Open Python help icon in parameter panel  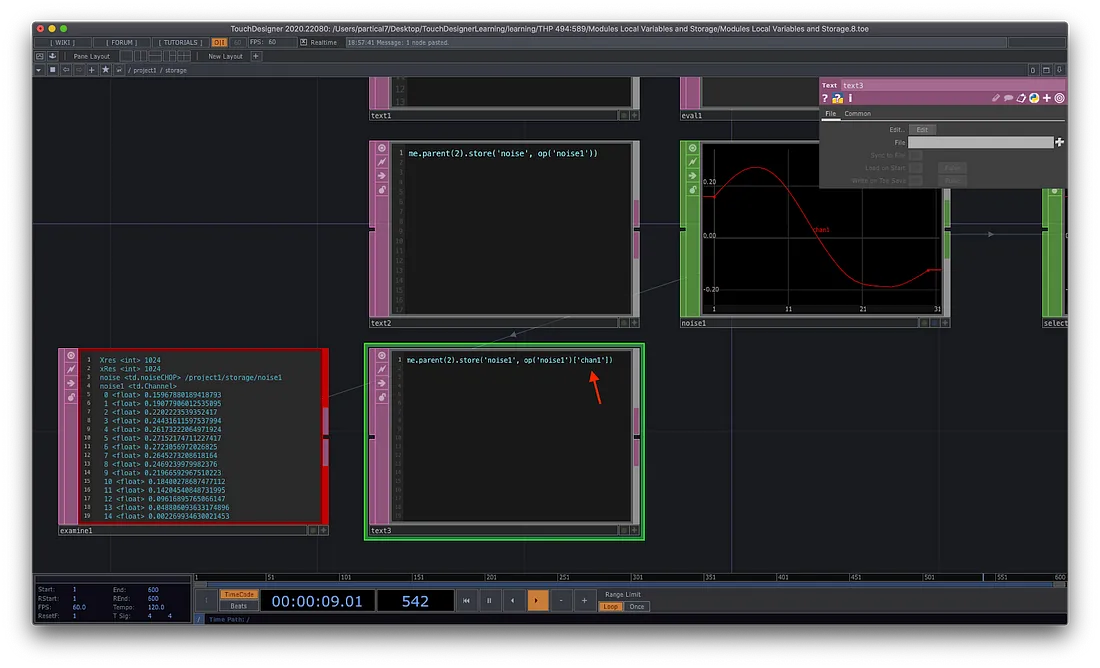click(x=838, y=98)
